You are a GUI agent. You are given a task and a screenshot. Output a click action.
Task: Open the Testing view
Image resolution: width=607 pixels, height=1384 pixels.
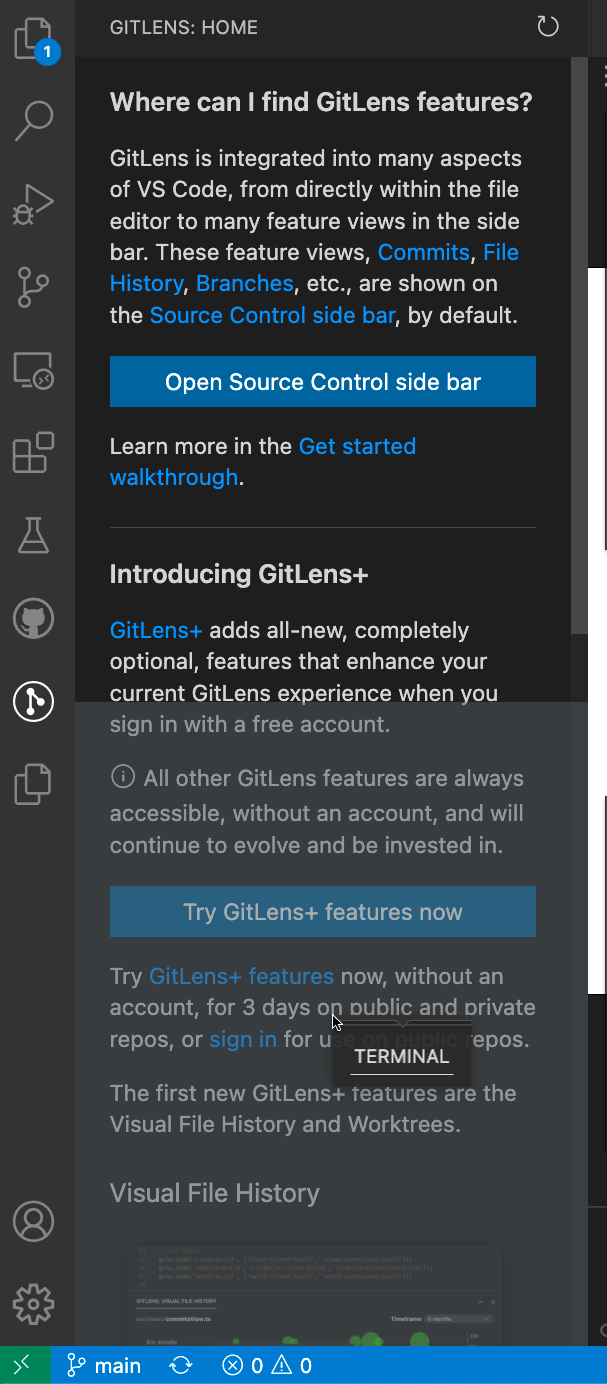[x=33, y=536]
